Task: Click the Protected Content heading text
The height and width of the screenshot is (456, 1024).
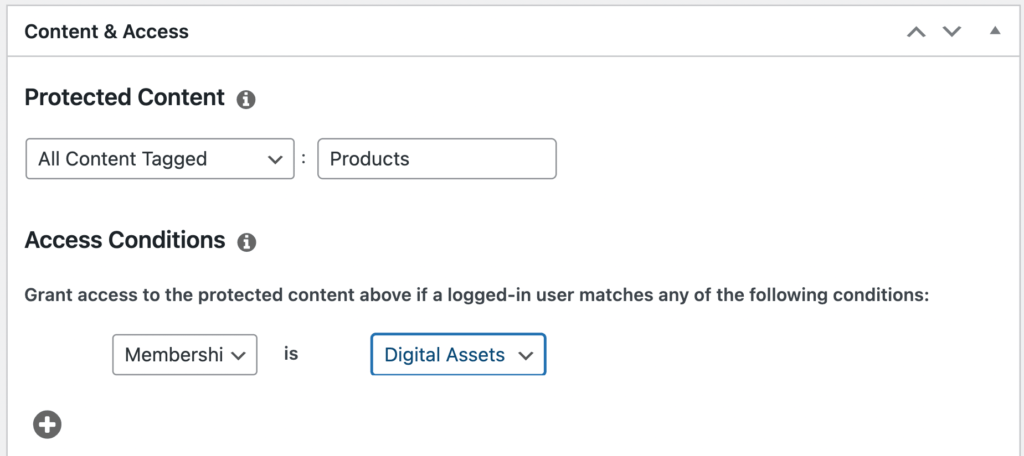Action: click(x=124, y=97)
